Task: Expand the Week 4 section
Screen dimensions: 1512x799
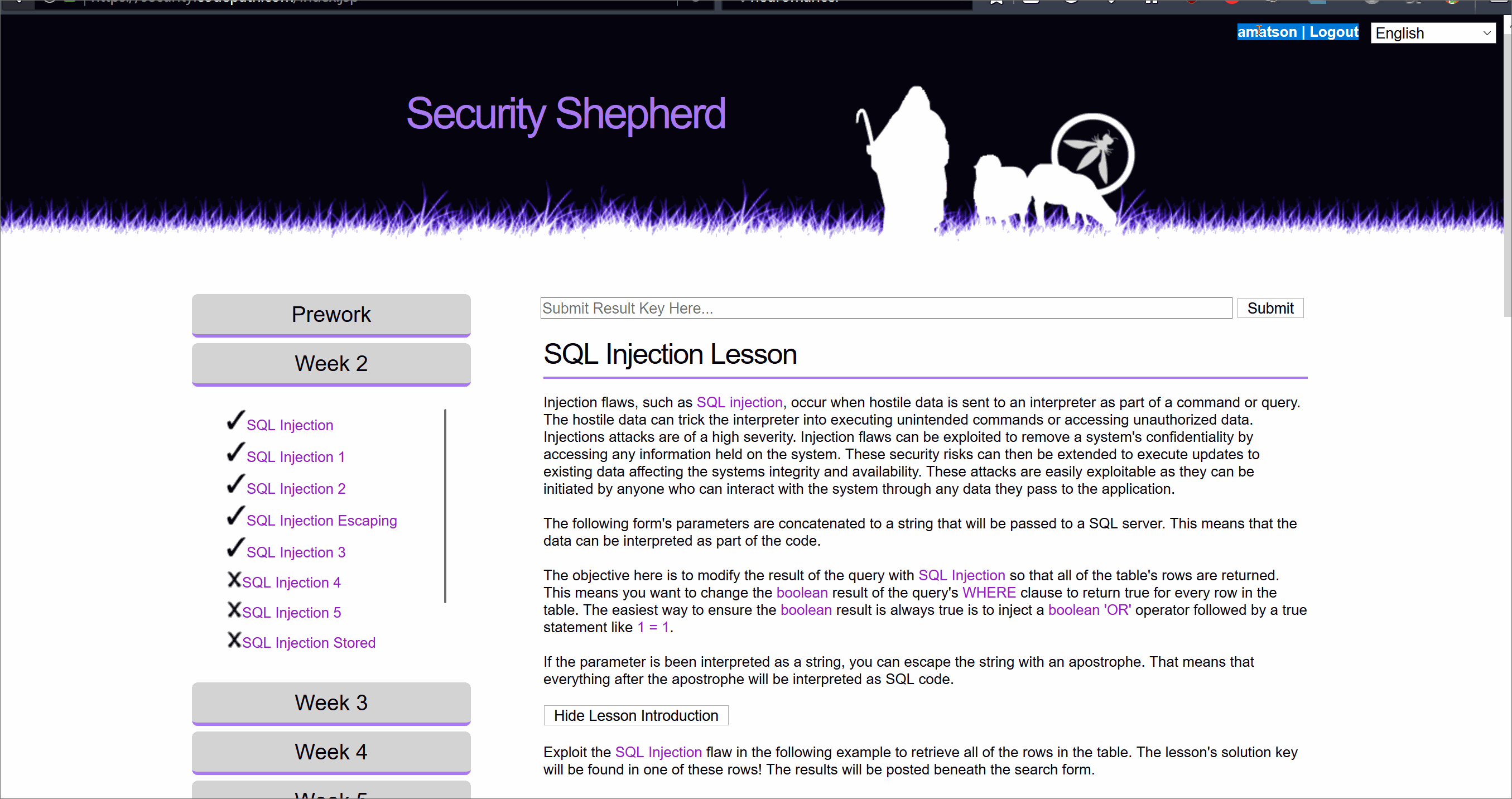Action: 330,752
